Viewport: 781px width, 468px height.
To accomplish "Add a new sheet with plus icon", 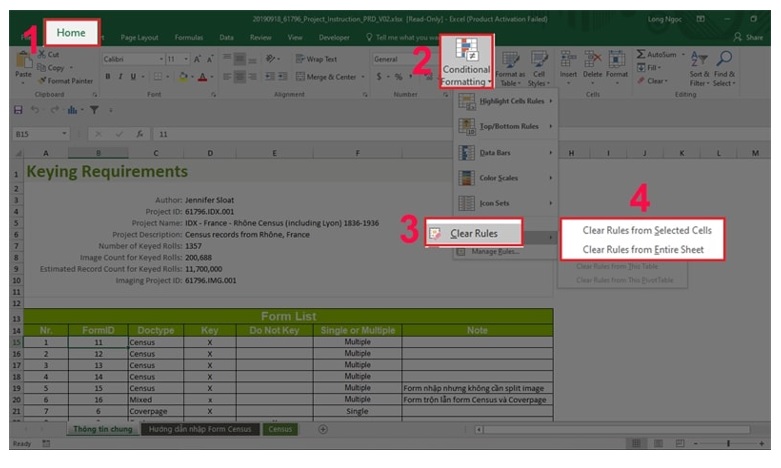I will click(322, 429).
